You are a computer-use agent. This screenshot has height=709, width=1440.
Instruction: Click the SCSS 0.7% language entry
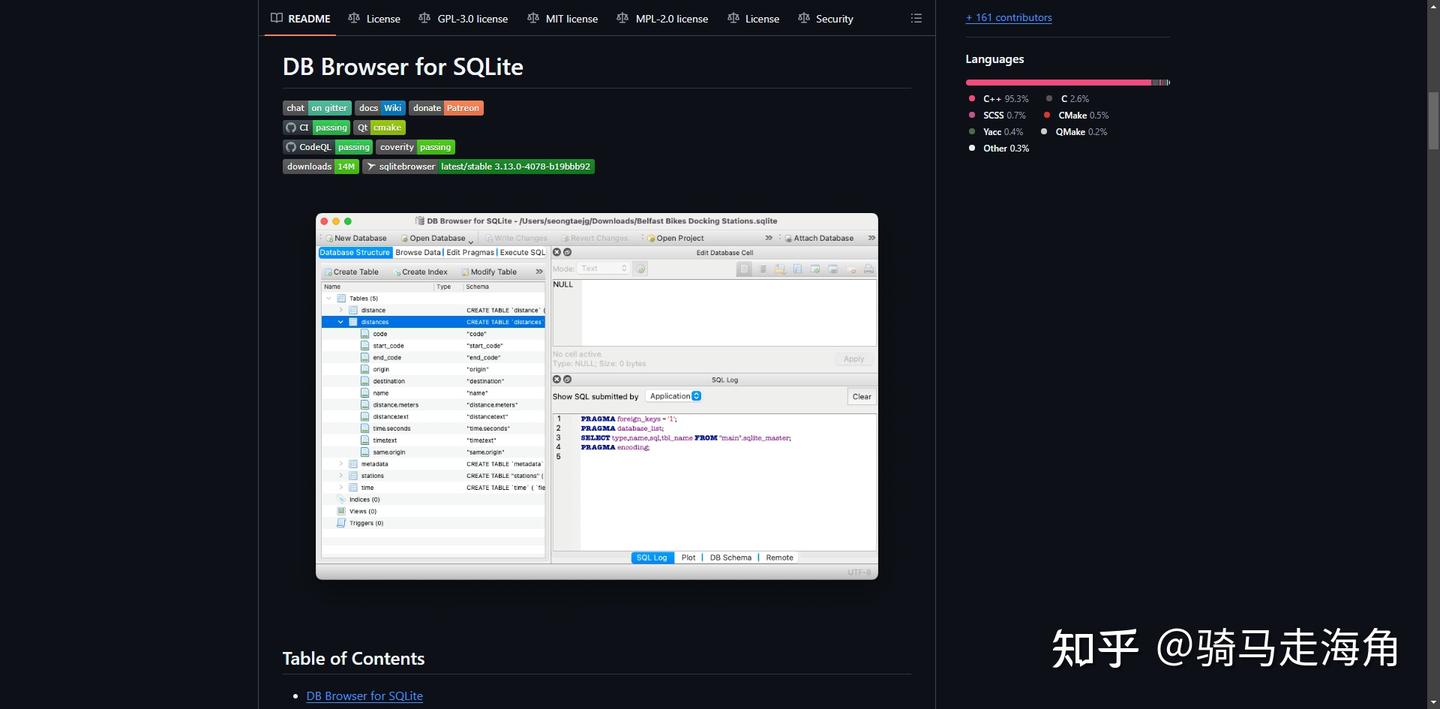click(x=996, y=115)
